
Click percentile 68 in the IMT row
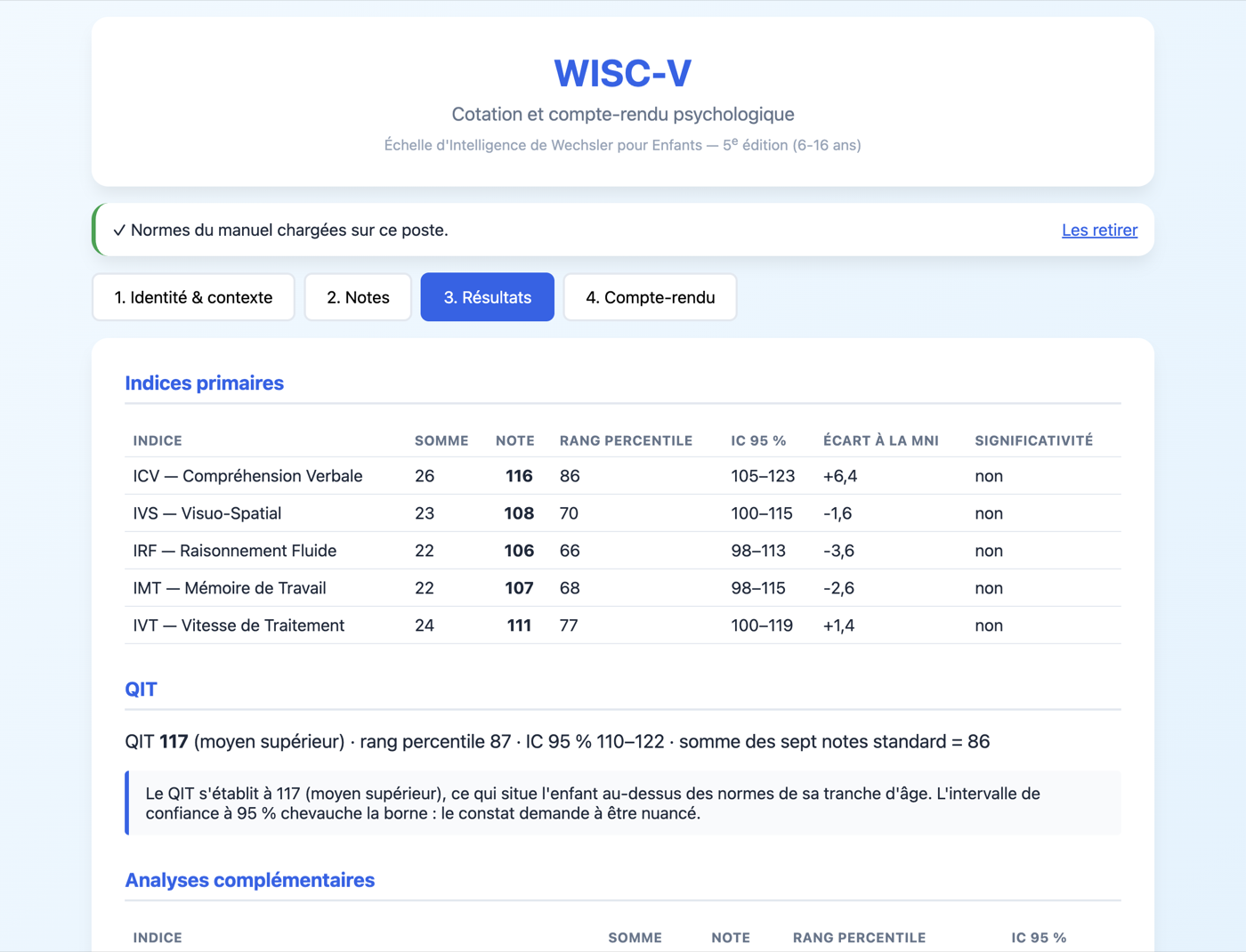(570, 588)
